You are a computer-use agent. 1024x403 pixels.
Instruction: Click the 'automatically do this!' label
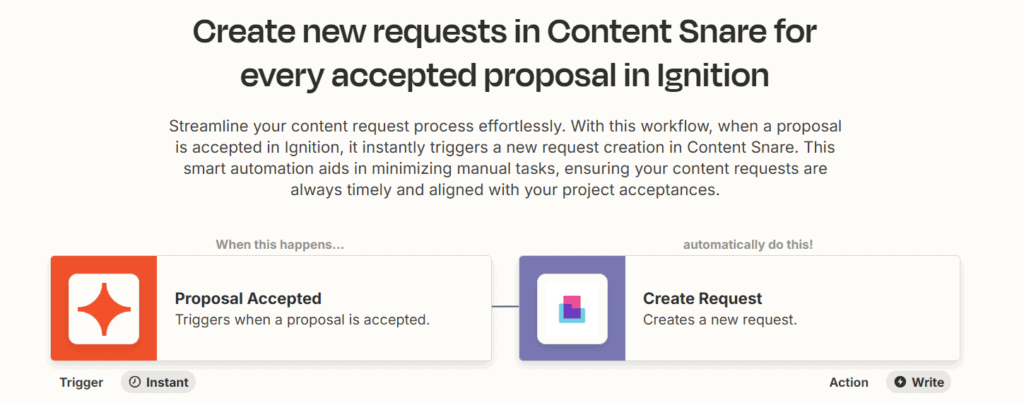tap(748, 245)
